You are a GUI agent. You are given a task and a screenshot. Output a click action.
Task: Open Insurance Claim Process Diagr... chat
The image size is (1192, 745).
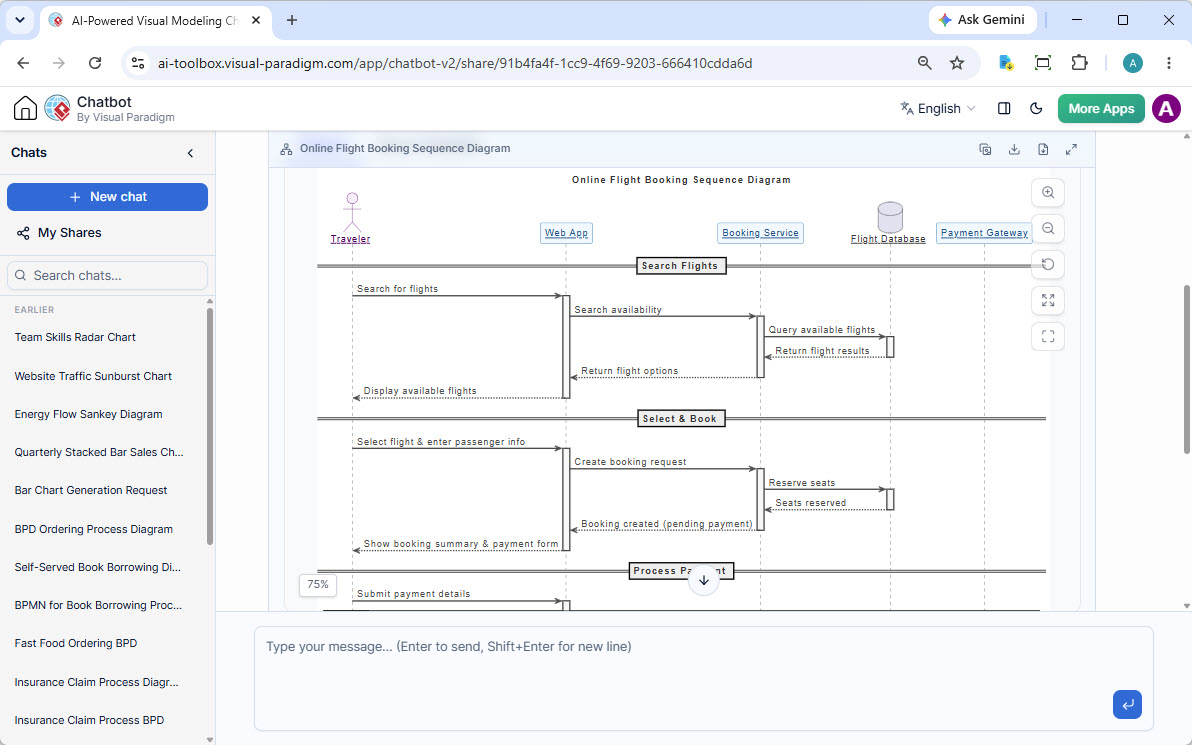pyautogui.click(x=97, y=682)
